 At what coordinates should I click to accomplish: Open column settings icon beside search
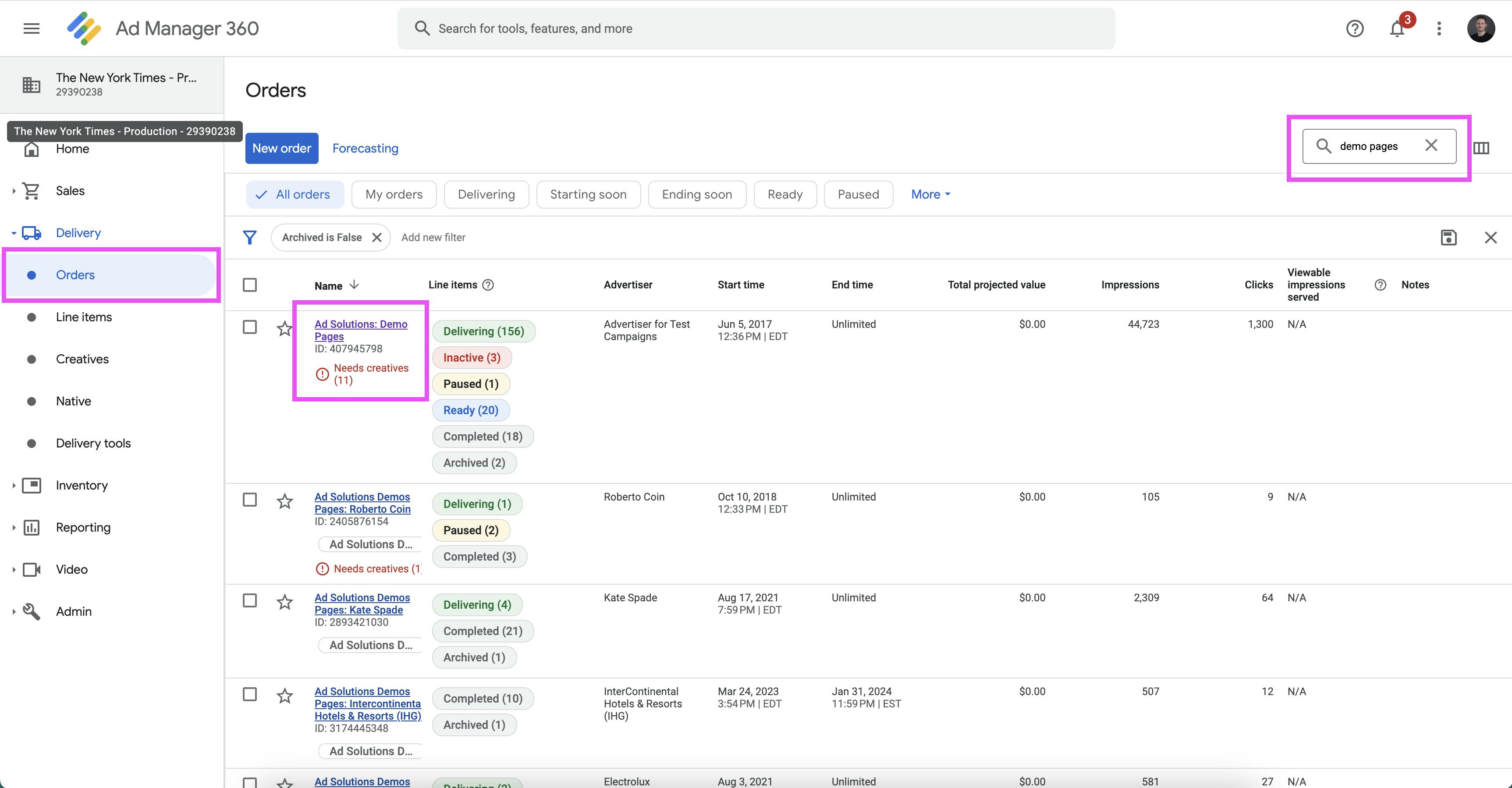click(1481, 148)
